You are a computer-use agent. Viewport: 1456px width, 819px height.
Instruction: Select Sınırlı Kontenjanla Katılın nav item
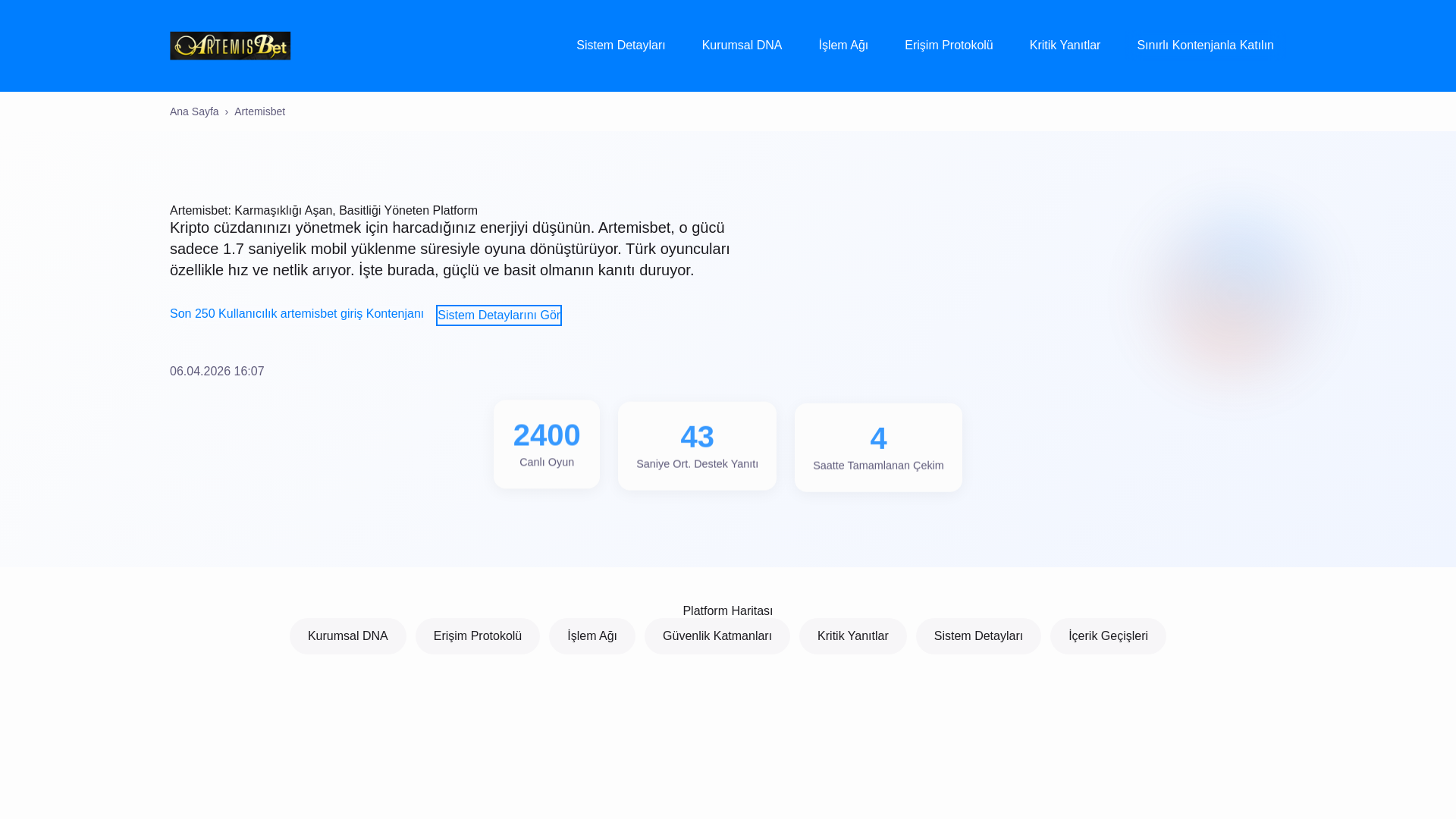coord(1205,45)
